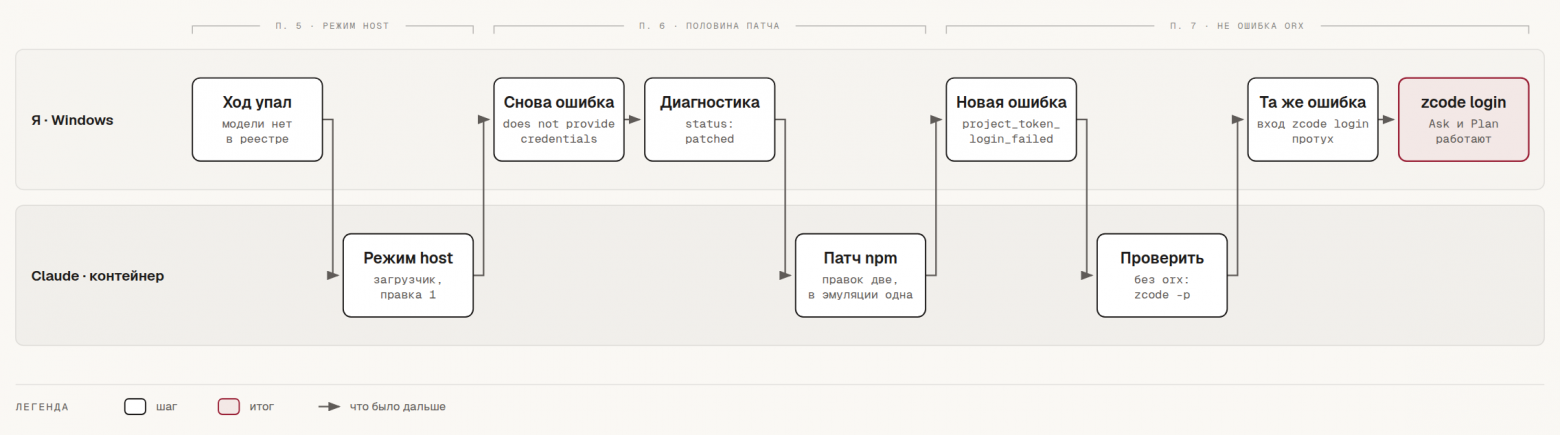Click the "Ход упал" step box
The image size is (1560, 435).
tap(257, 119)
